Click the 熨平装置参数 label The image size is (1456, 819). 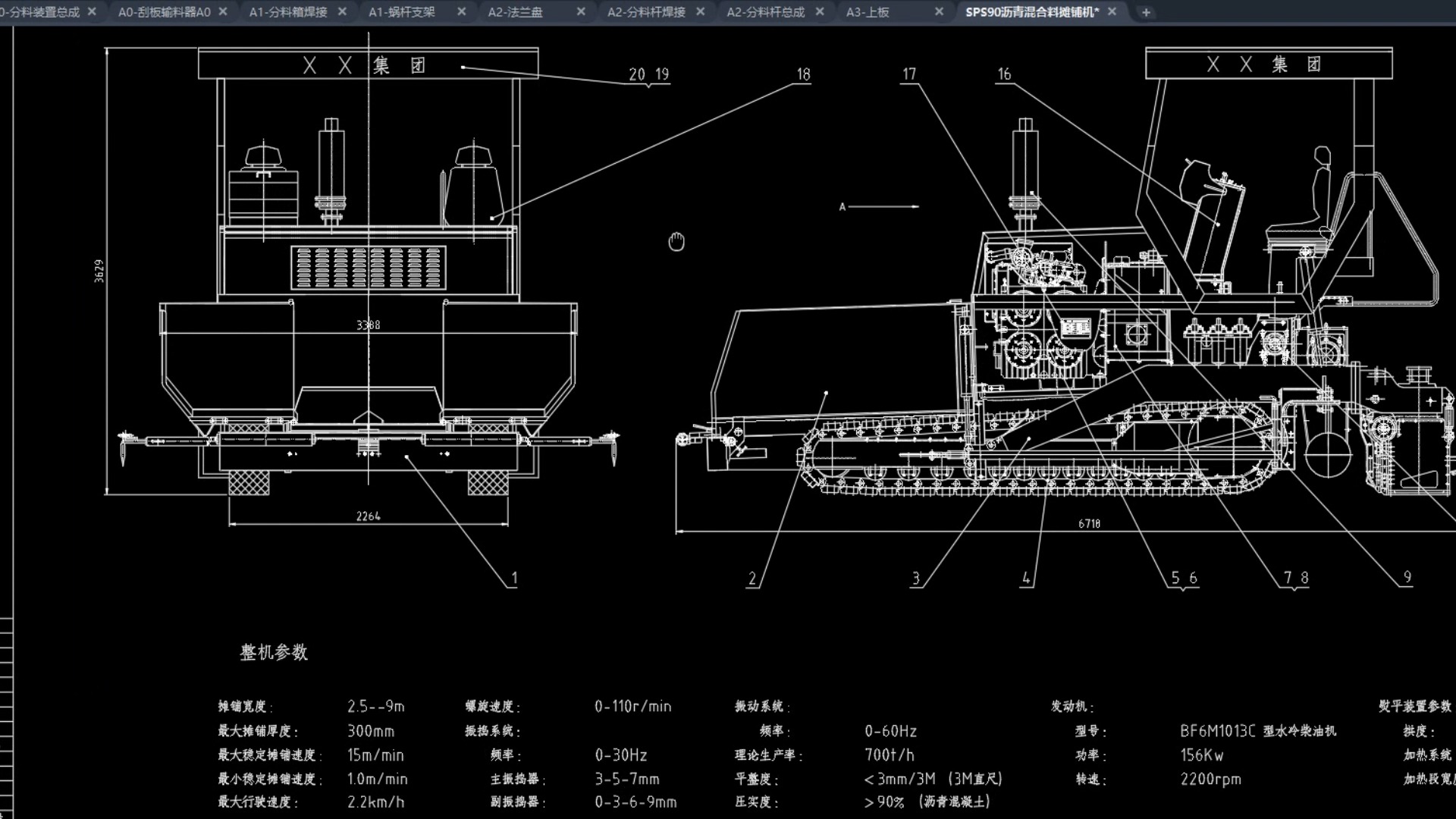pyautogui.click(x=1415, y=707)
